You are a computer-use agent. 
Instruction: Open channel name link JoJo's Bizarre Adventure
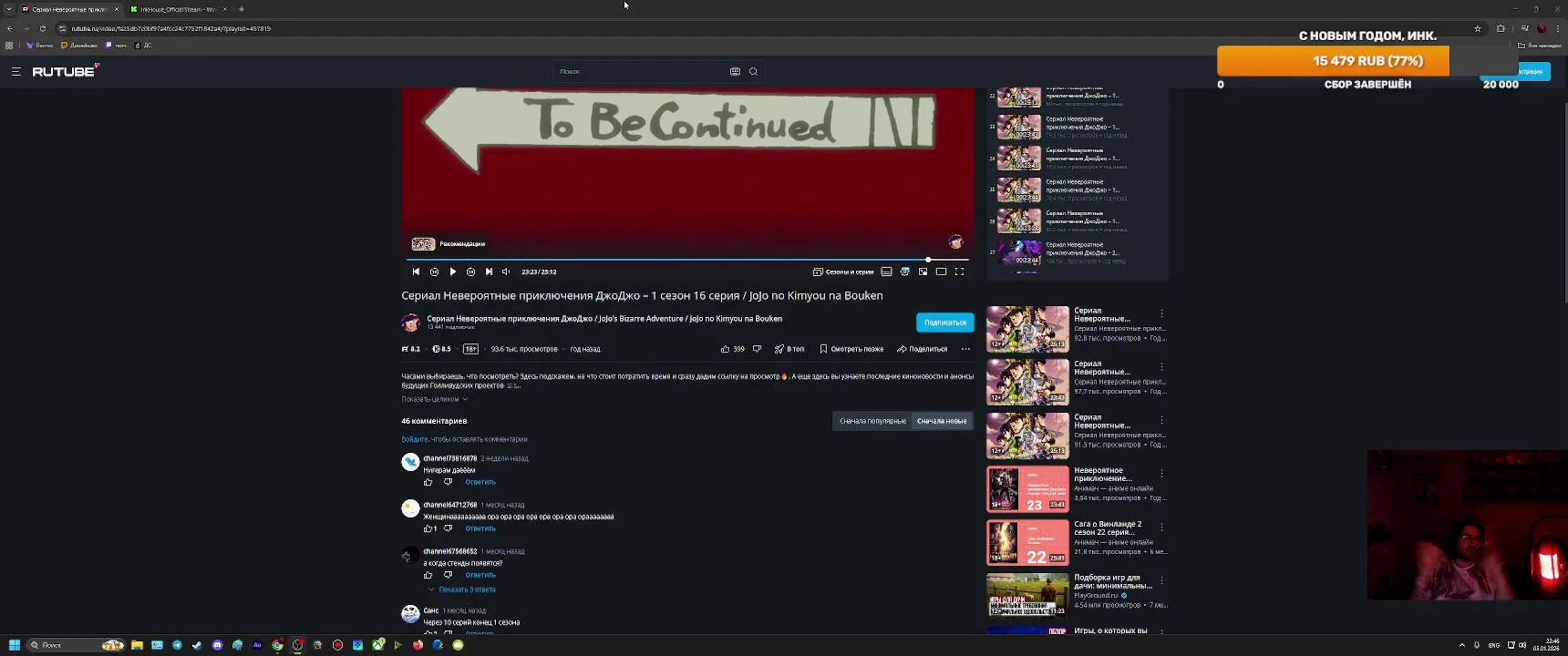click(604, 319)
